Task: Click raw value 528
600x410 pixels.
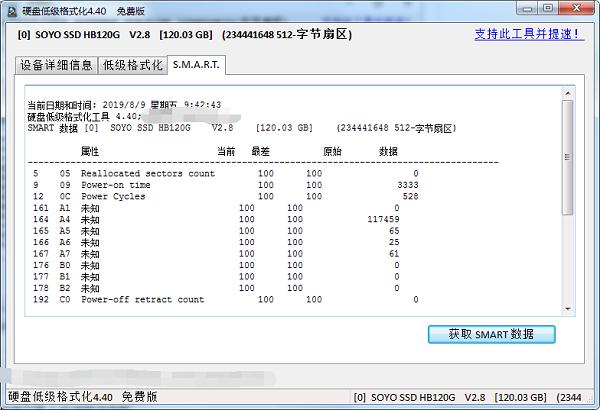Action: click(x=411, y=196)
